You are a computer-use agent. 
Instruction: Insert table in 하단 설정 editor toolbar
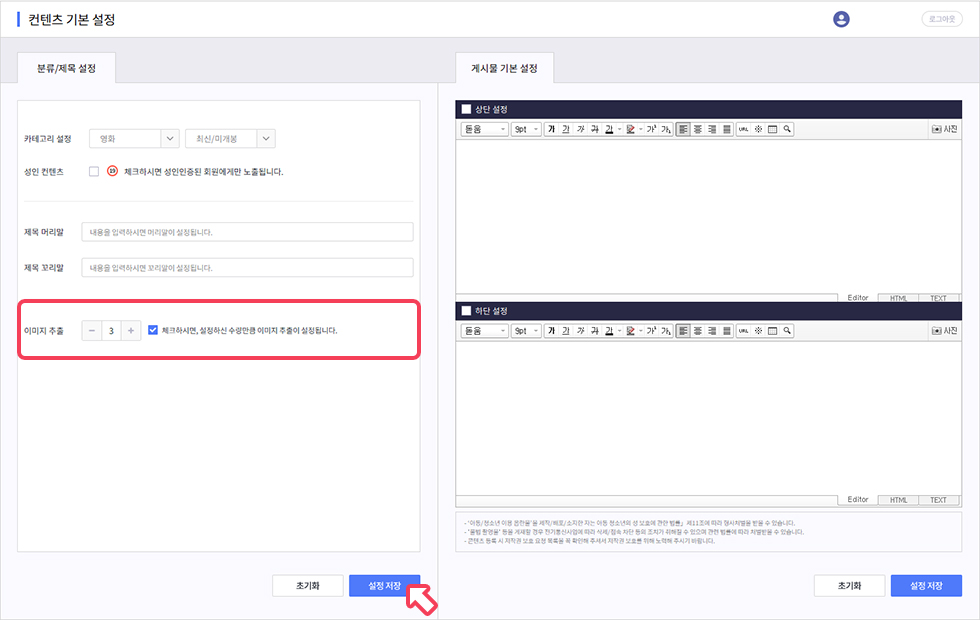point(773,330)
